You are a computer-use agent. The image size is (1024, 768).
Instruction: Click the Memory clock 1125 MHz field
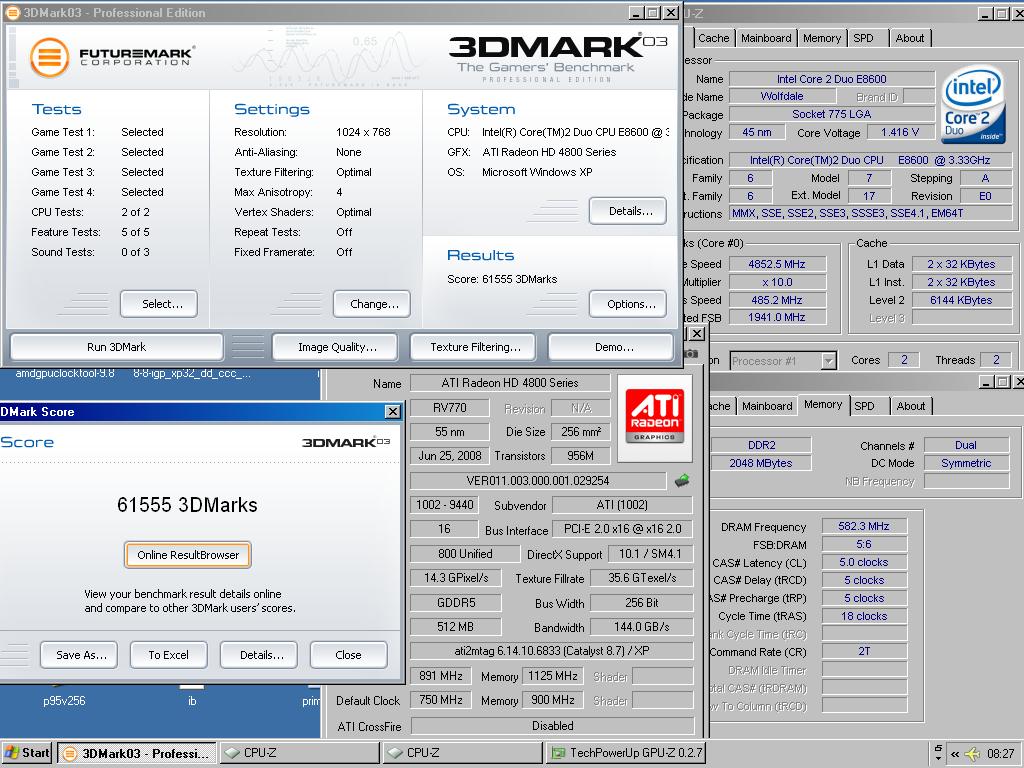tap(552, 676)
